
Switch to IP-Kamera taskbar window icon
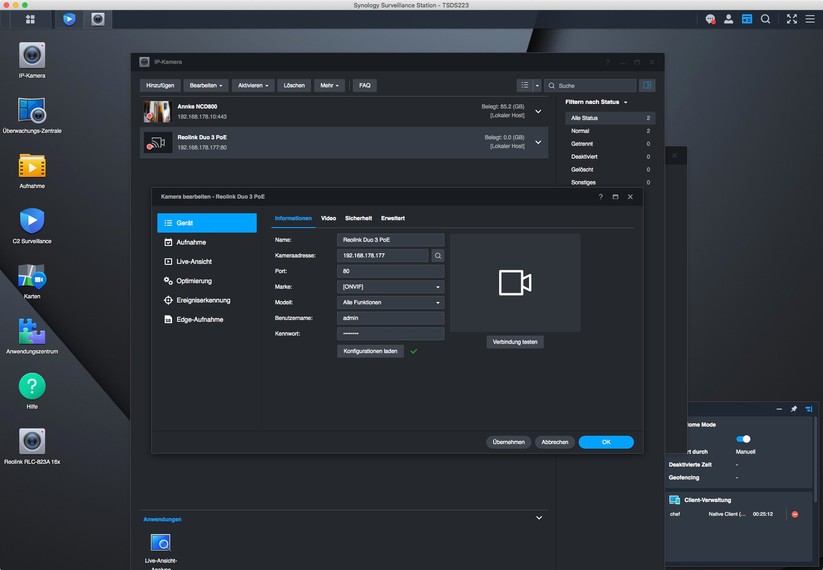point(98,19)
